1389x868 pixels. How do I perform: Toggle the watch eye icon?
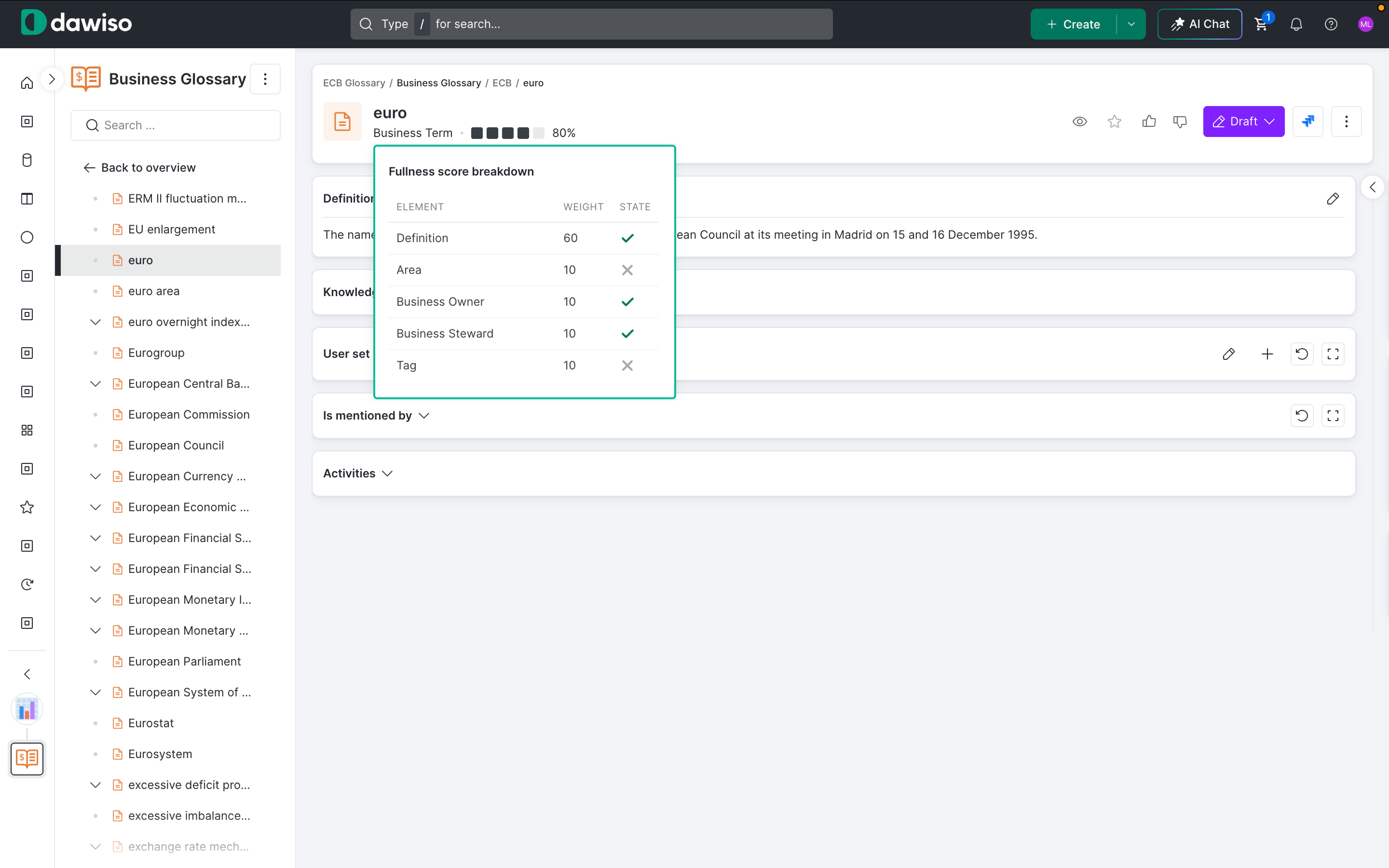(x=1080, y=121)
